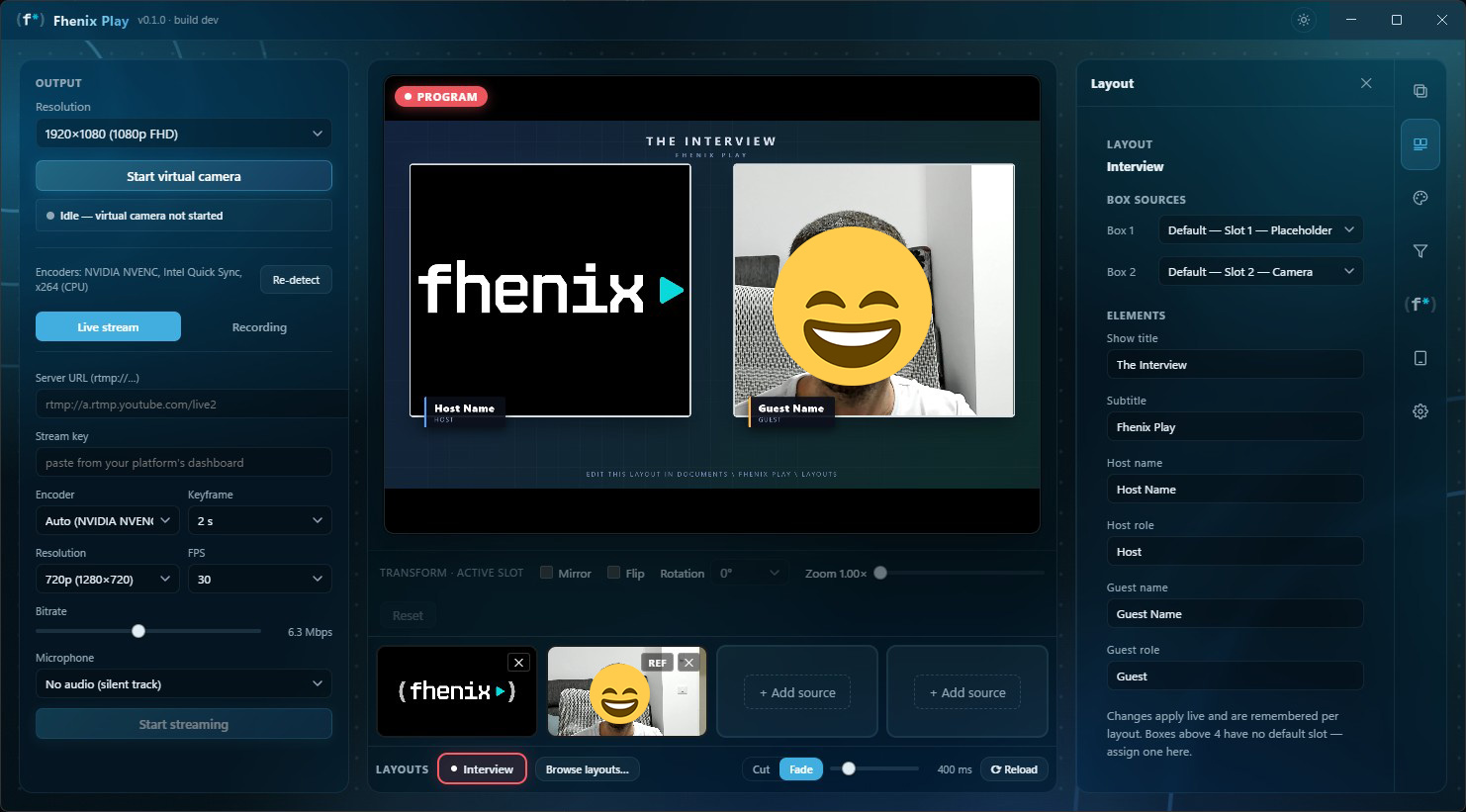Click the Guest name input field
Viewport: 1466px width, 812px height.
(1235, 614)
